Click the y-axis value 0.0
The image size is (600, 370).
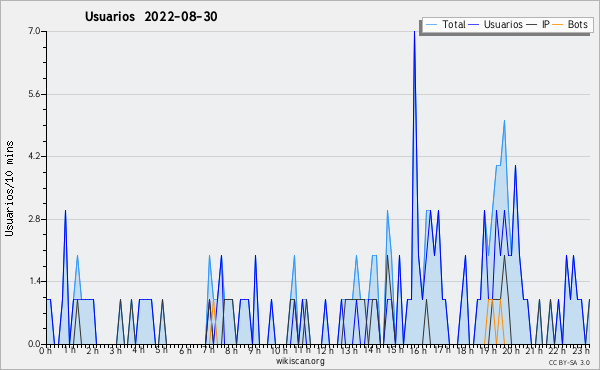click(34, 344)
